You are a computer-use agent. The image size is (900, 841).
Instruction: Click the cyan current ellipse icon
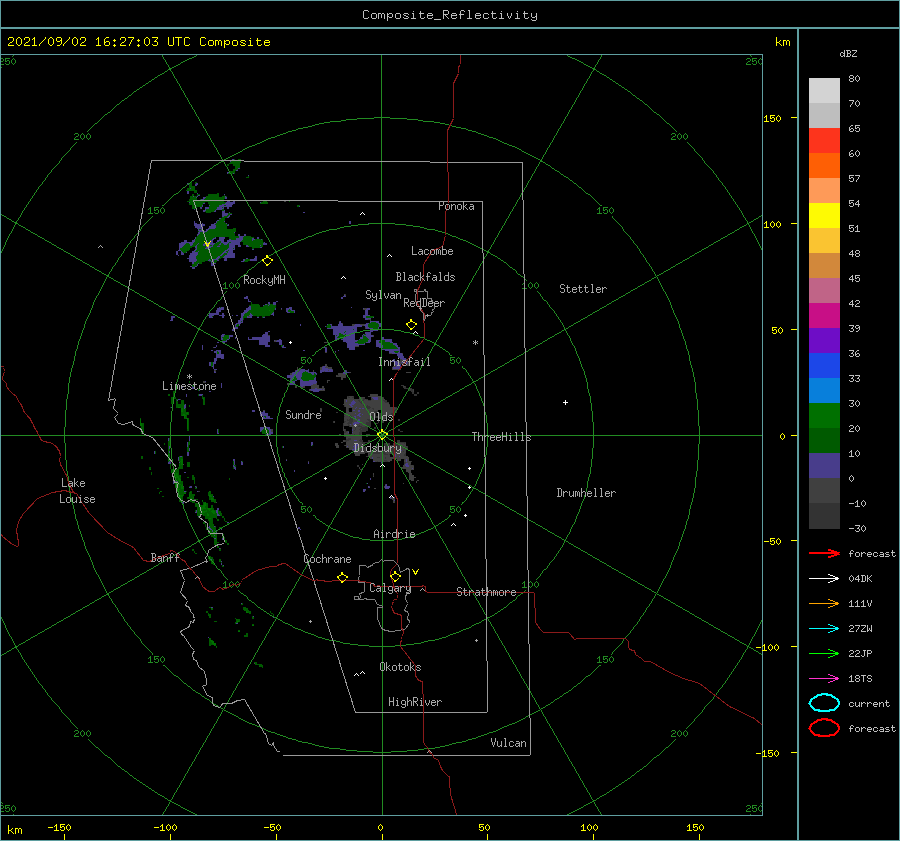(x=824, y=703)
